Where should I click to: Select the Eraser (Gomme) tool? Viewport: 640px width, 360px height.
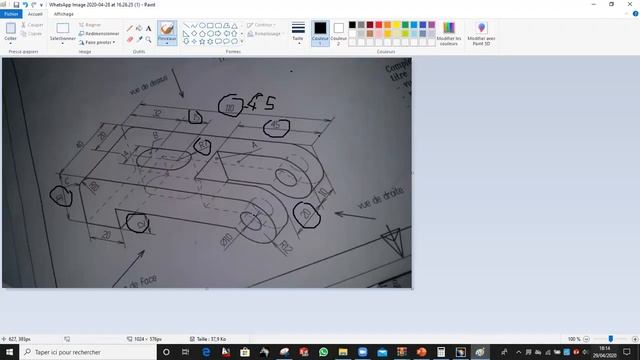(x=130, y=39)
